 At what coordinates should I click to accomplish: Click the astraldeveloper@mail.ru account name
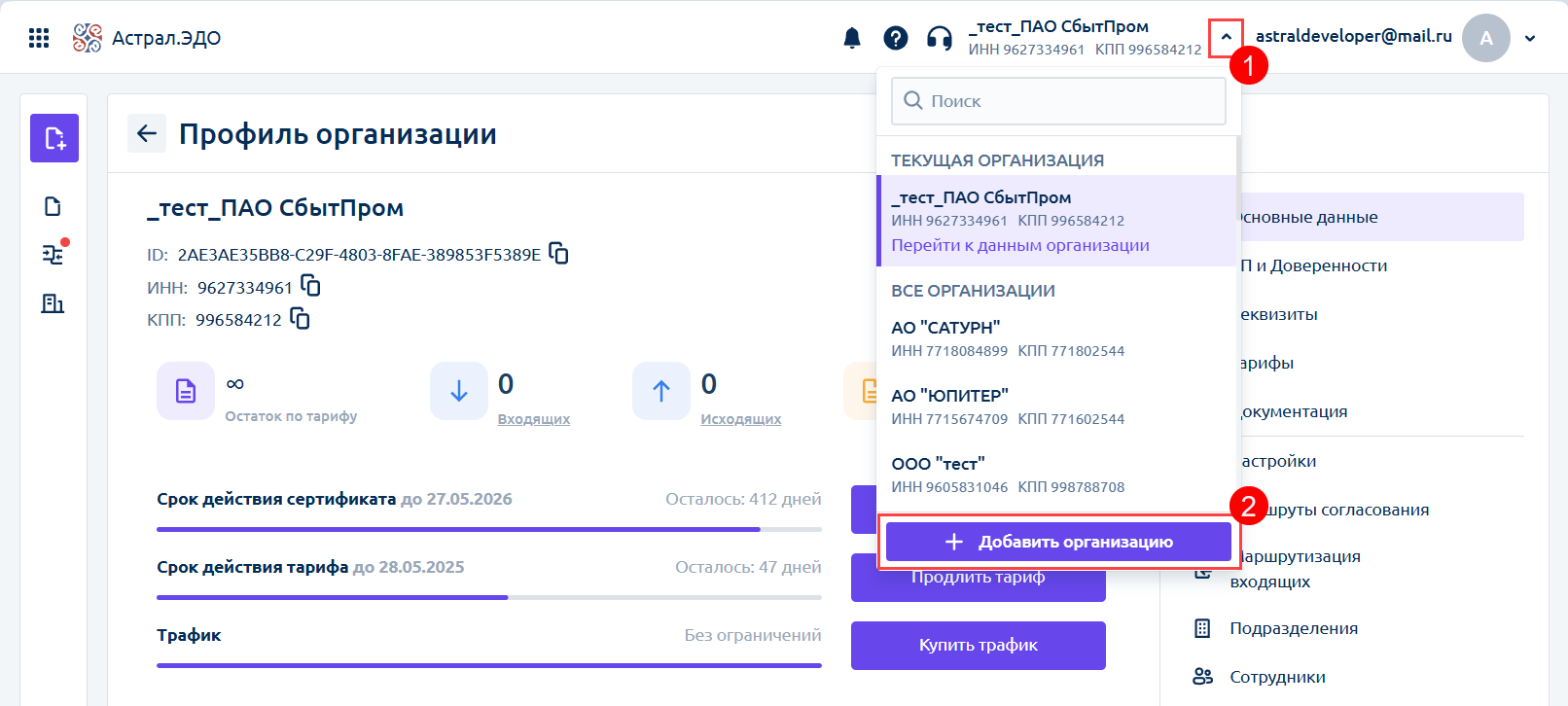coord(1353,36)
